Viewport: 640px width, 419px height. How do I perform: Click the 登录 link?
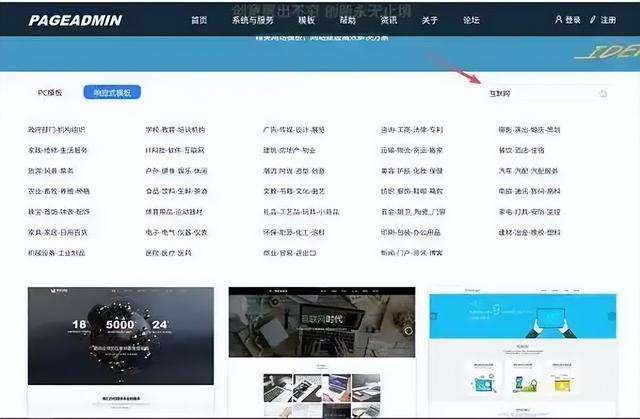[573, 20]
